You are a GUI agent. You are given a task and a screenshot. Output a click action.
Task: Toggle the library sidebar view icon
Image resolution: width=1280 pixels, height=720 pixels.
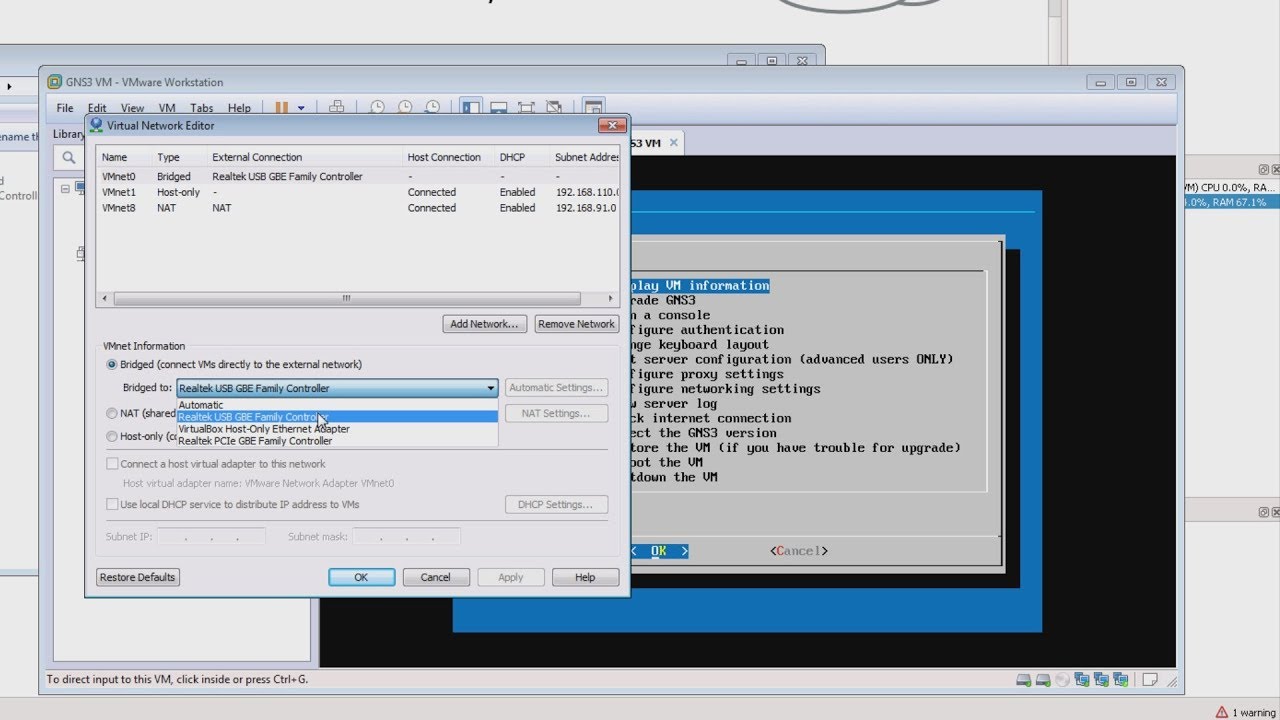point(471,108)
